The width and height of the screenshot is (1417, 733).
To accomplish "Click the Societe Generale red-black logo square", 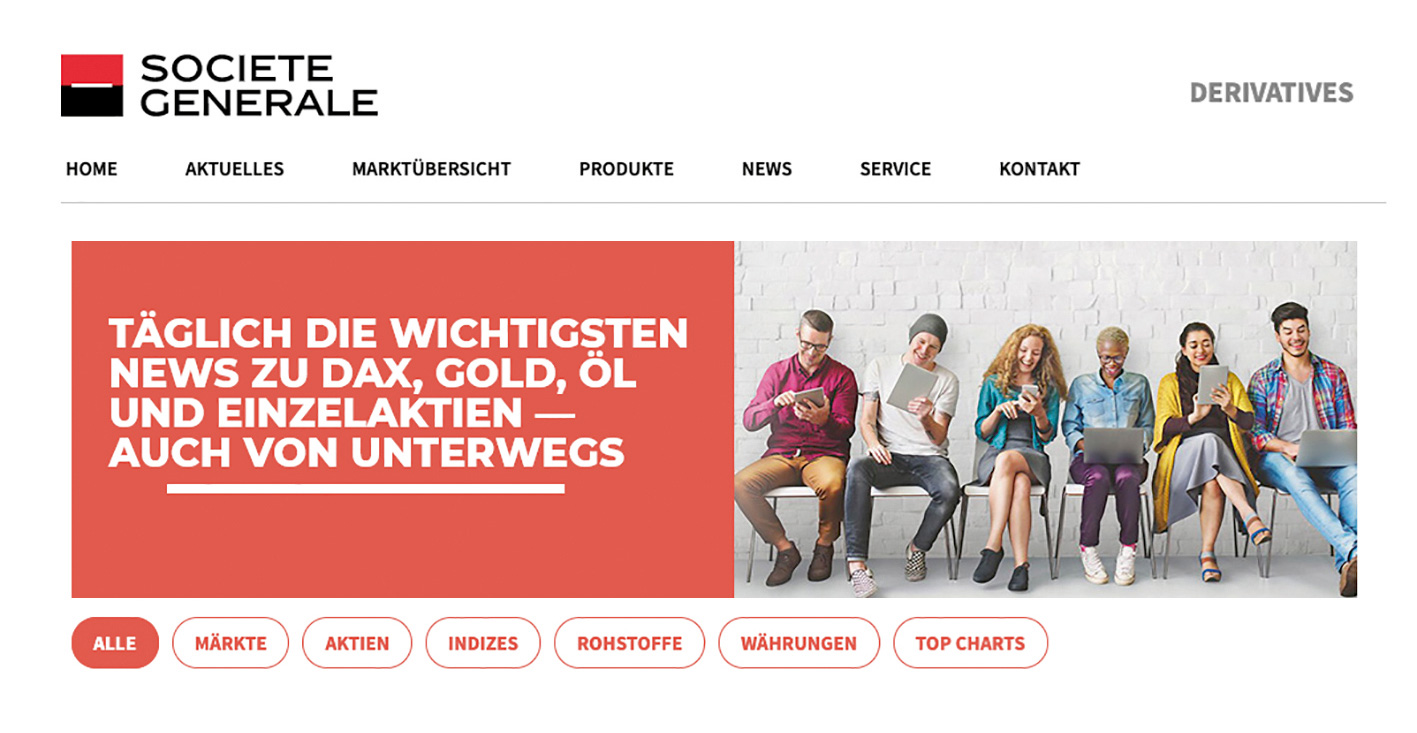I will (92, 86).
